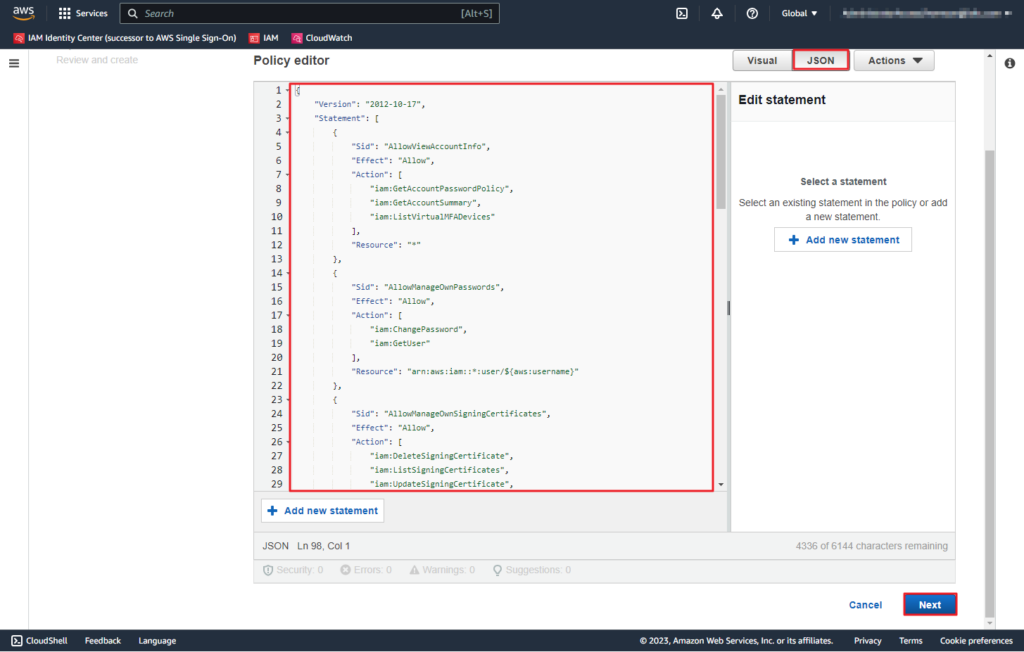Collapse the Action fold at line 7
This screenshot has height=652, width=1024.
point(288,174)
